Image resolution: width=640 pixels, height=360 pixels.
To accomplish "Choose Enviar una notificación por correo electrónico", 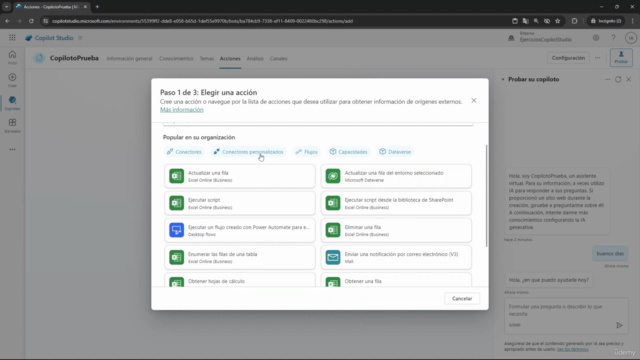I will [396, 257].
